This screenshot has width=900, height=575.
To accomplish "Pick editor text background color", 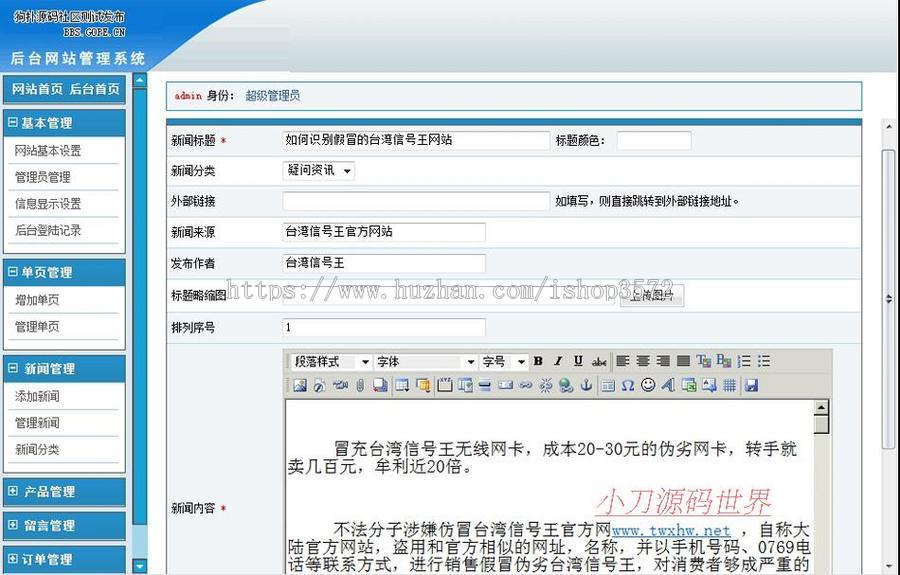I will pos(724,361).
